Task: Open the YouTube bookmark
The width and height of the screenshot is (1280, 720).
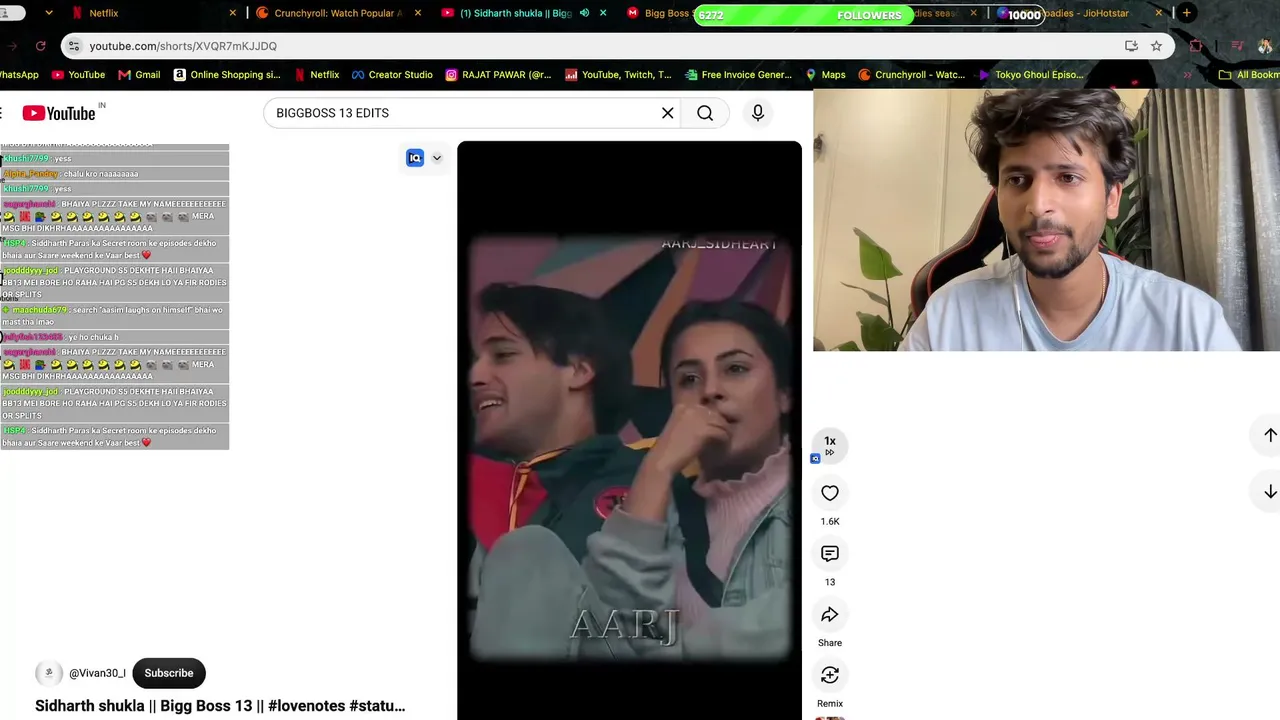Action: (78, 75)
